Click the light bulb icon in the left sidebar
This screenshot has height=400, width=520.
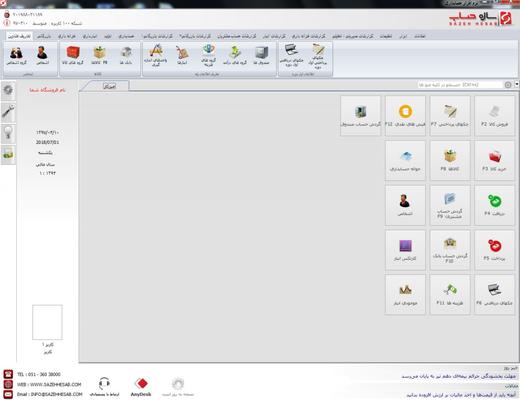pos(8,133)
